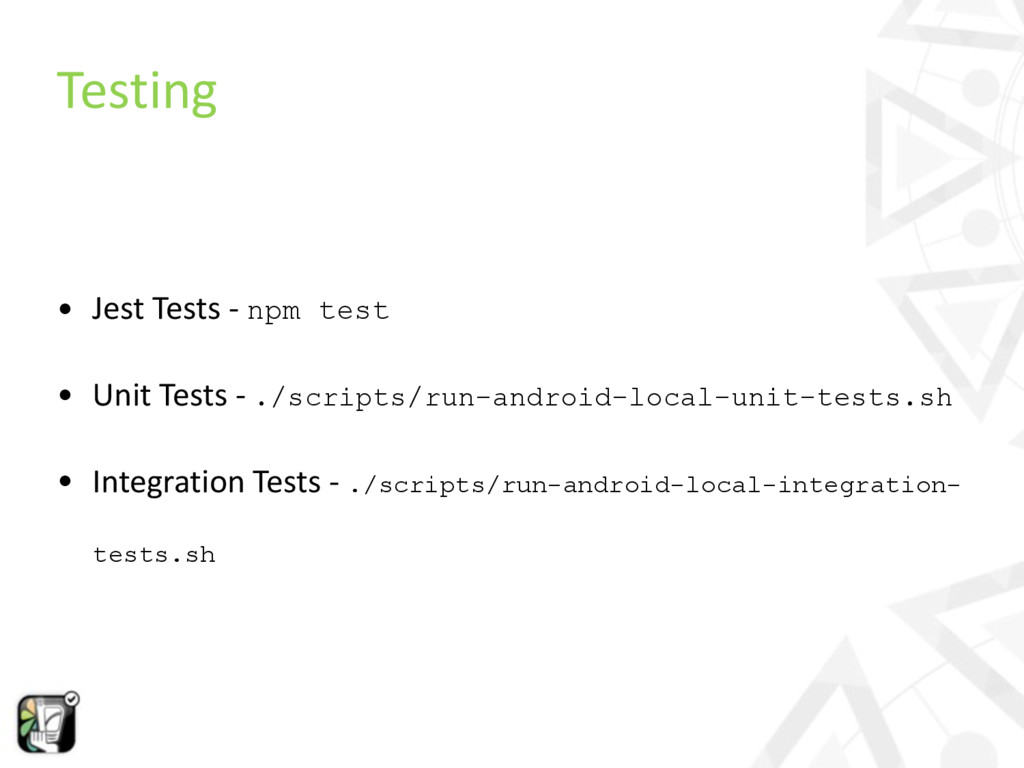Click the app logo in bottom-left corner
Viewport: 1024px width, 768px height.
[x=46, y=723]
